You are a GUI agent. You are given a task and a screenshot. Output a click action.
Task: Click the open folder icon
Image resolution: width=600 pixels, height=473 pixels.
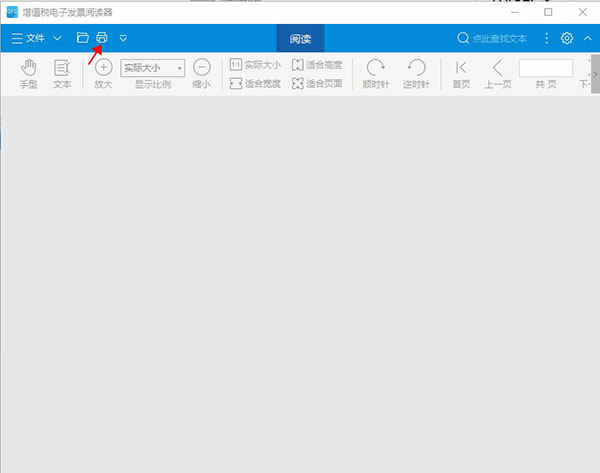[x=83, y=38]
